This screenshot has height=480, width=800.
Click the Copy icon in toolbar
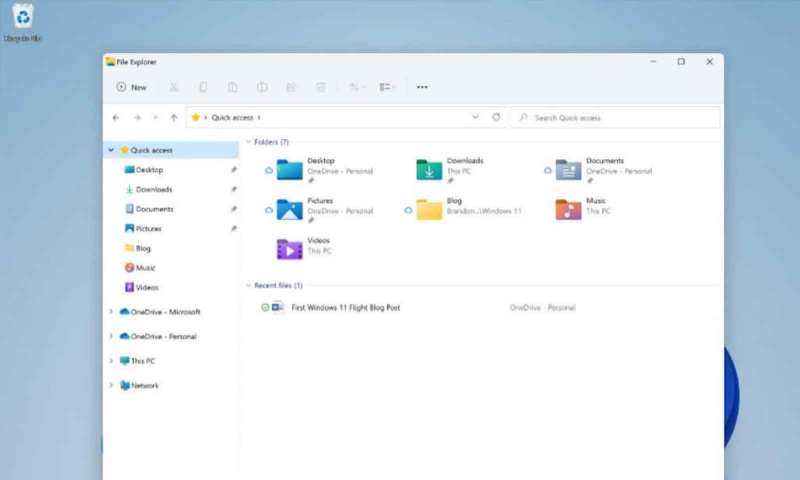point(203,87)
